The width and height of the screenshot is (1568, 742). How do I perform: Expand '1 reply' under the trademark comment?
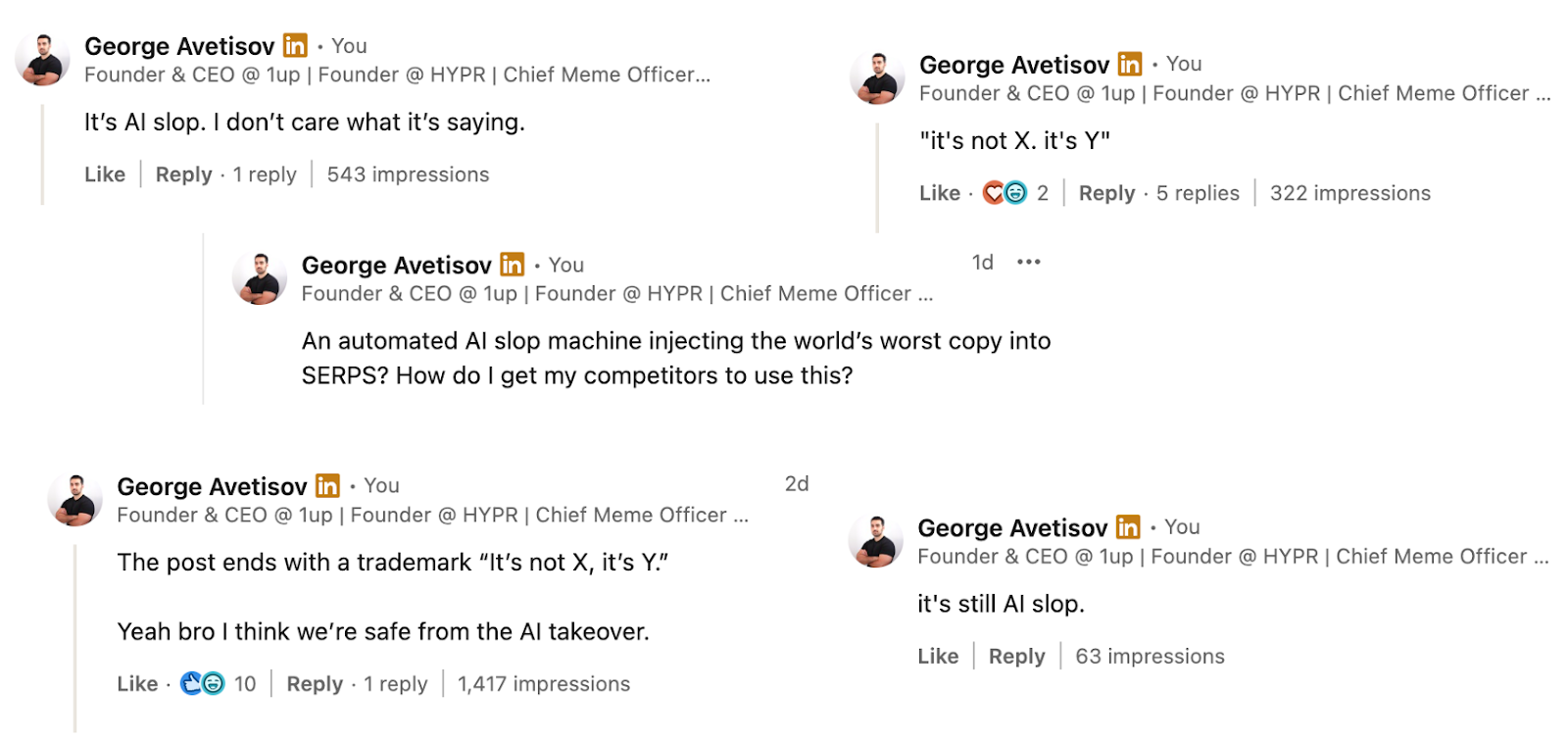point(396,683)
